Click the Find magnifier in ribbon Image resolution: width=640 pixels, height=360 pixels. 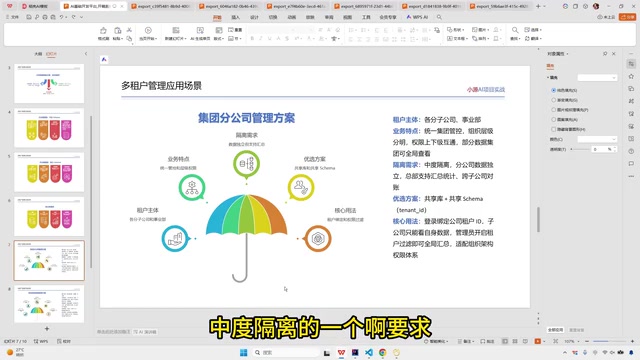point(515,30)
